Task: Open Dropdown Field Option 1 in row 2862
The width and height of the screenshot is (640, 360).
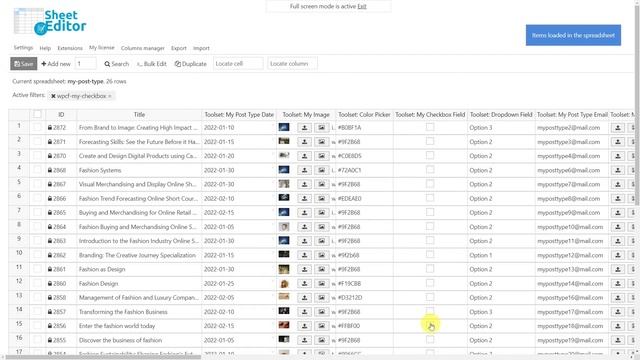Action: coord(501,255)
